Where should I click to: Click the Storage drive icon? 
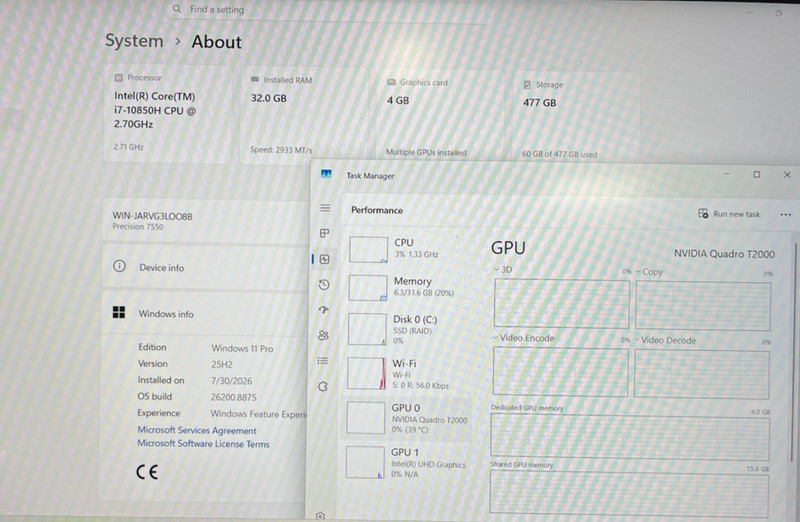click(x=527, y=85)
